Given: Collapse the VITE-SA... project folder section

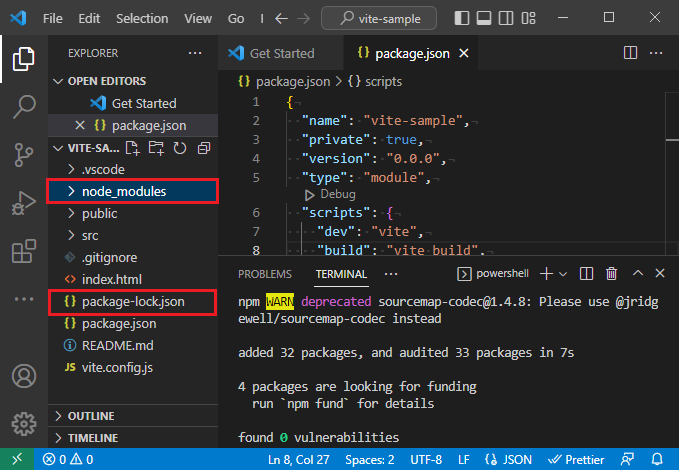Looking at the screenshot, I should point(58,148).
